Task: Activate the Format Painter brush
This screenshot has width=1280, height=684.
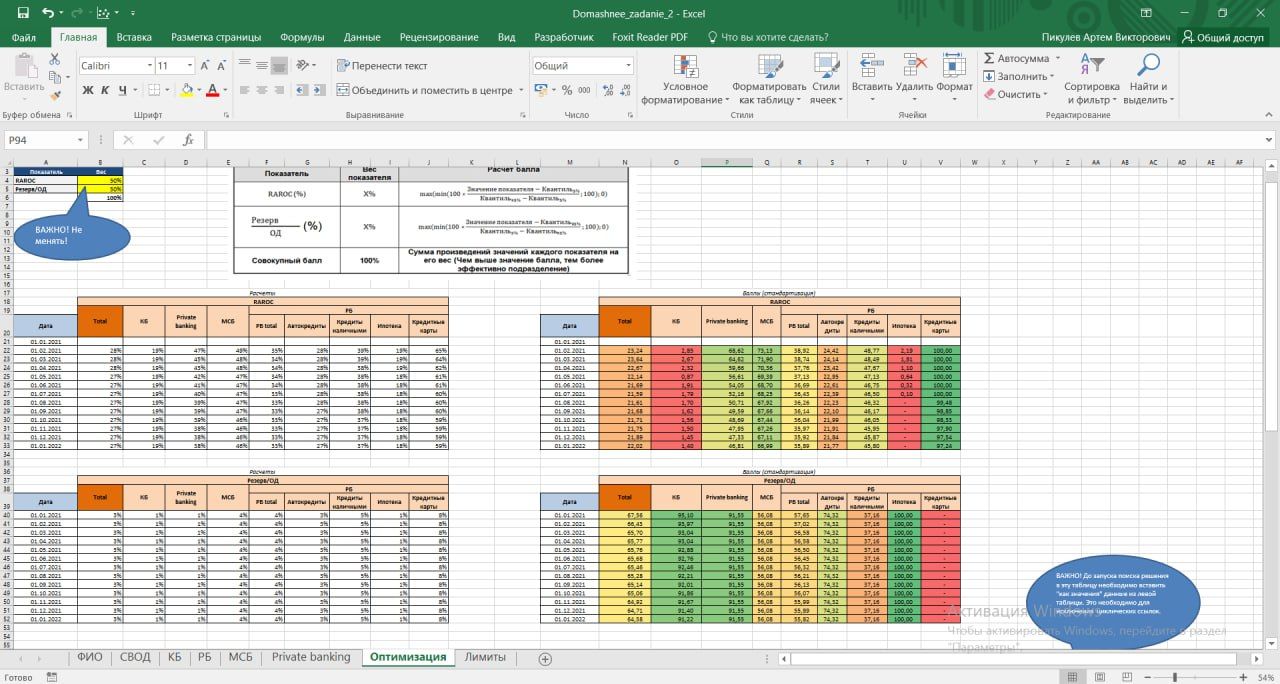Action: pyautogui.click(x=55, y=96)
